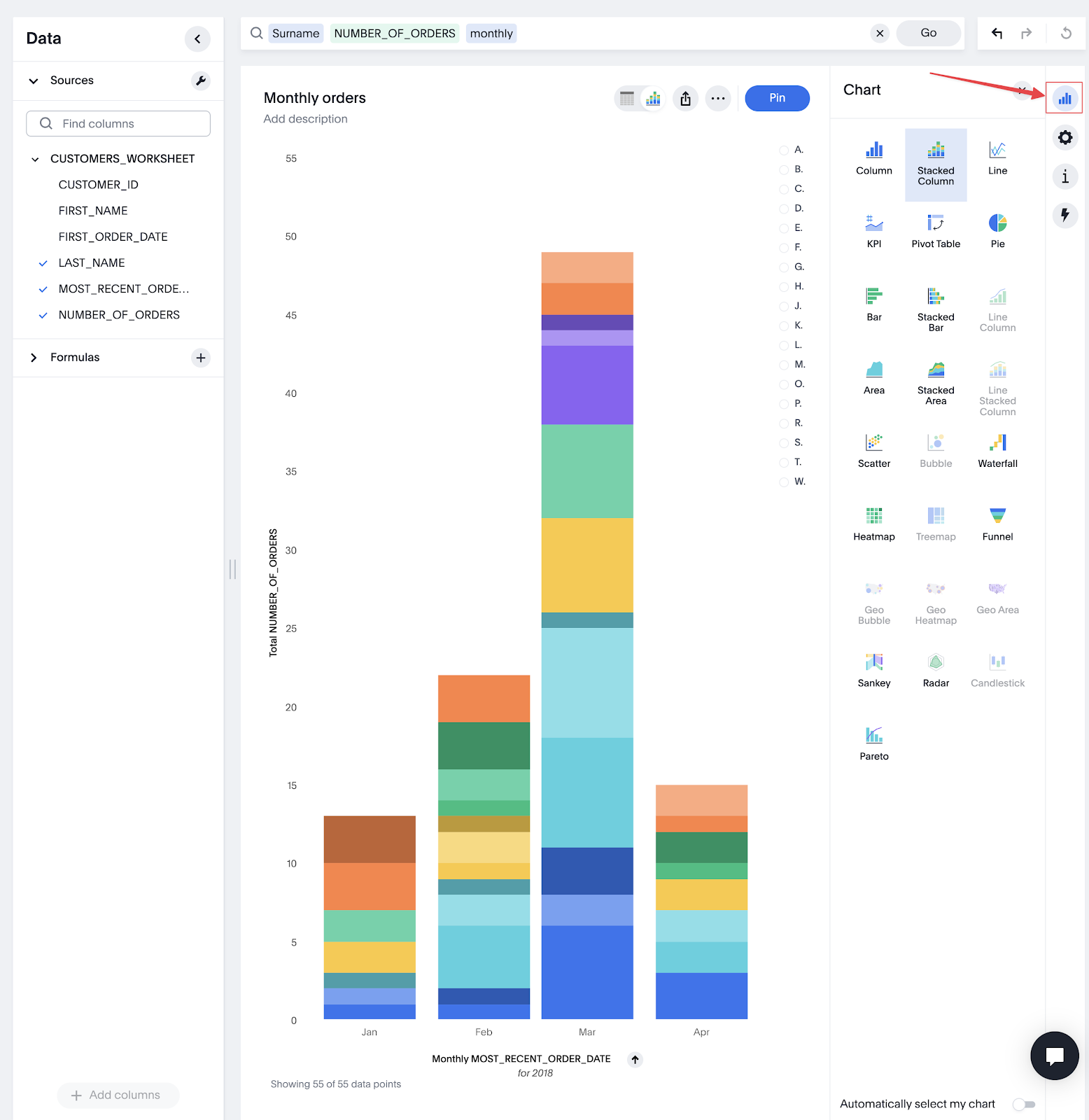Screen dimensions: 1089x1120
Task: Click the Pin button
Action: [777, 98]
